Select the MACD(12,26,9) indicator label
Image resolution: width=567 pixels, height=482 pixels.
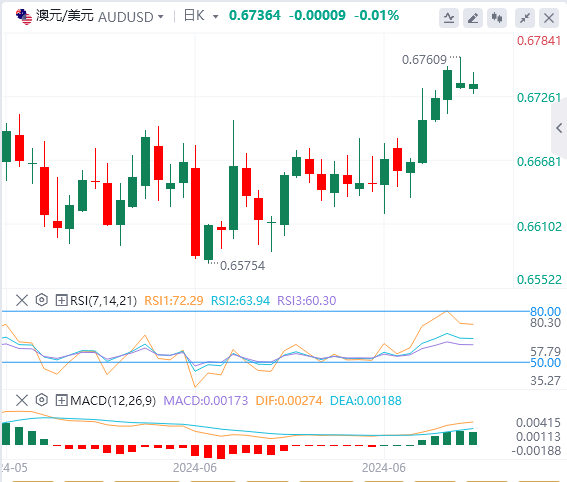[x=113, y=401]
